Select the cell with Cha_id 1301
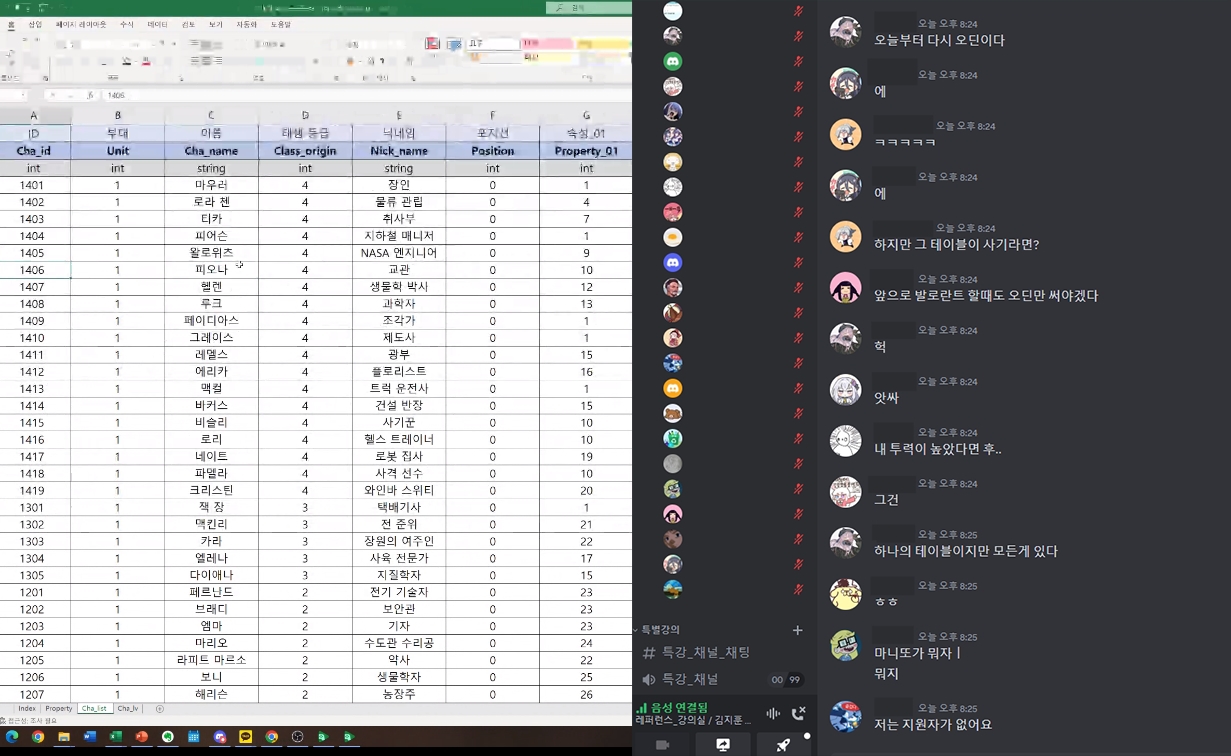The image size is (1231, 756). click(34, 508)
